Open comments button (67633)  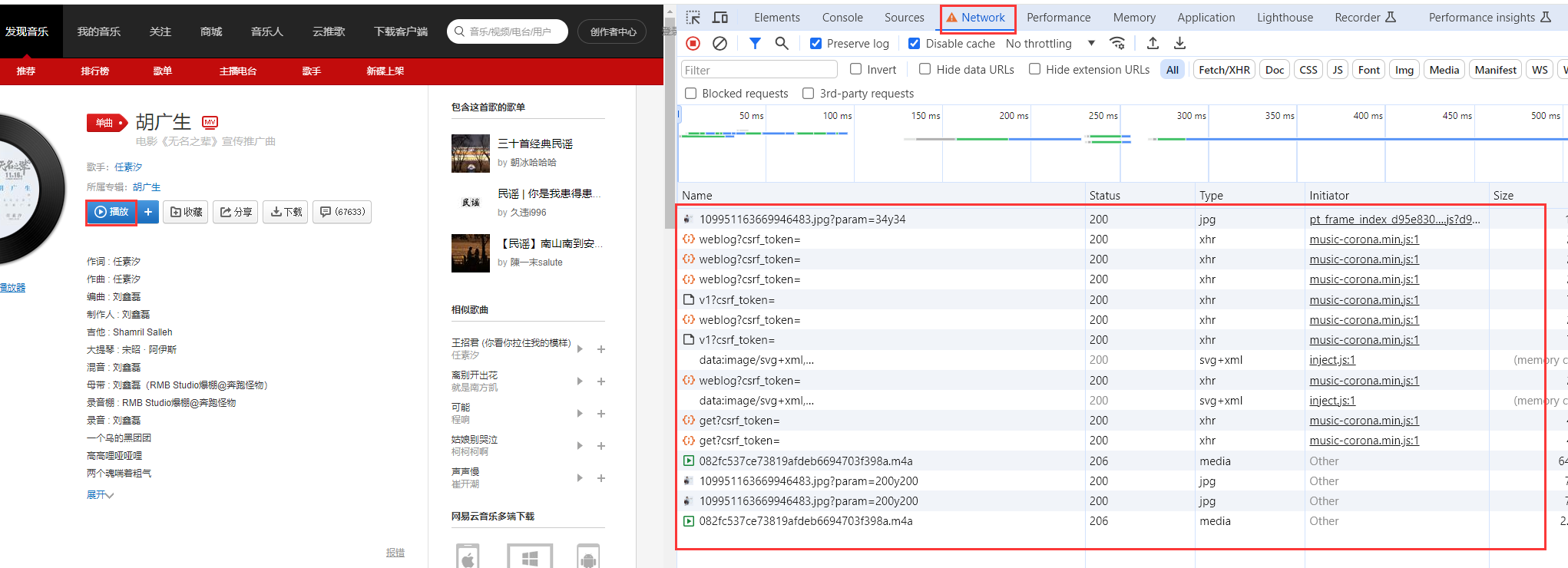pyautogui.click(x=342, y=212)
